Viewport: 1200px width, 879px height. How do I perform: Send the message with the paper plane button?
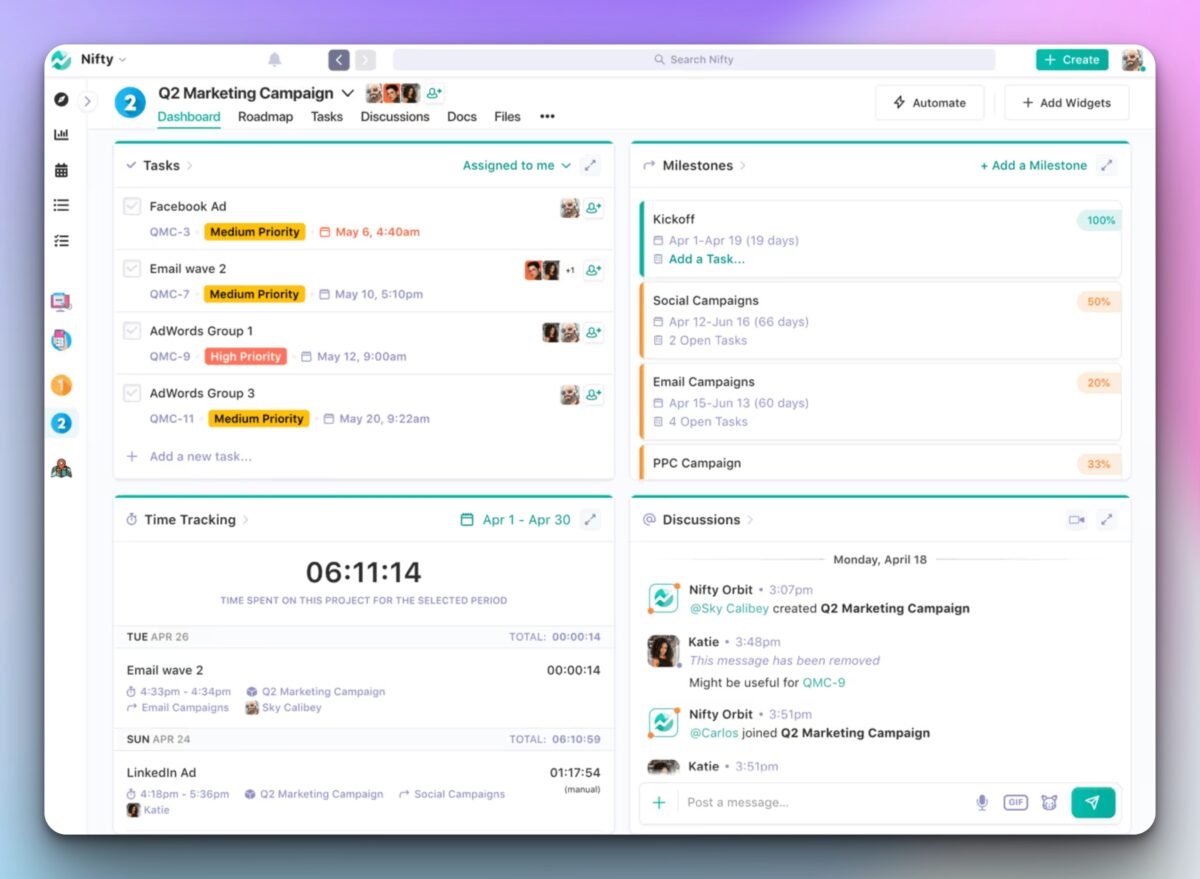[x=1093, y=802]
